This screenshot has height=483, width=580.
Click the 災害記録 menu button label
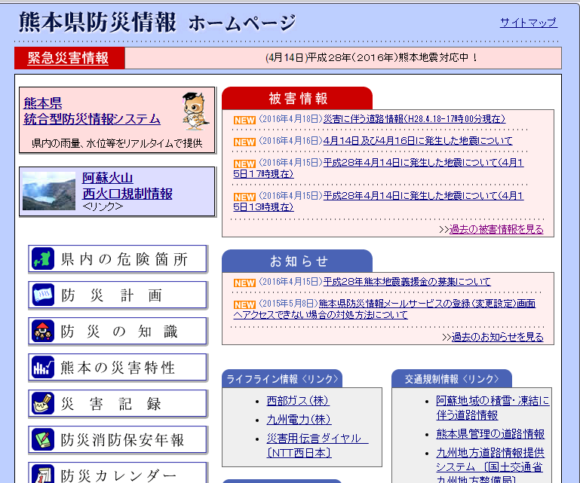pyautogui.click(x=111, y=404)
